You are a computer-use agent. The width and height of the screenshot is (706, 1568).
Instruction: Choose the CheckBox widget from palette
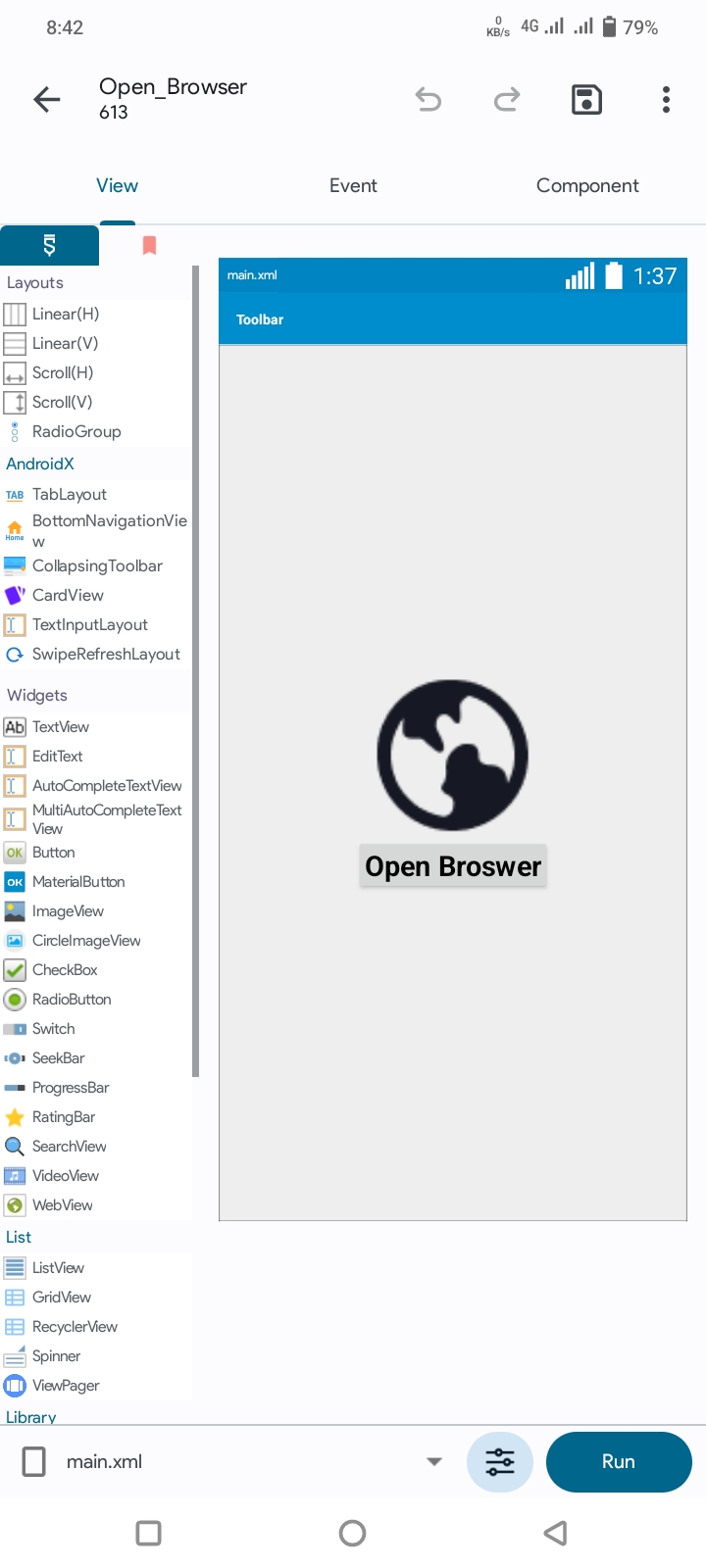click(x=98, y=970)
